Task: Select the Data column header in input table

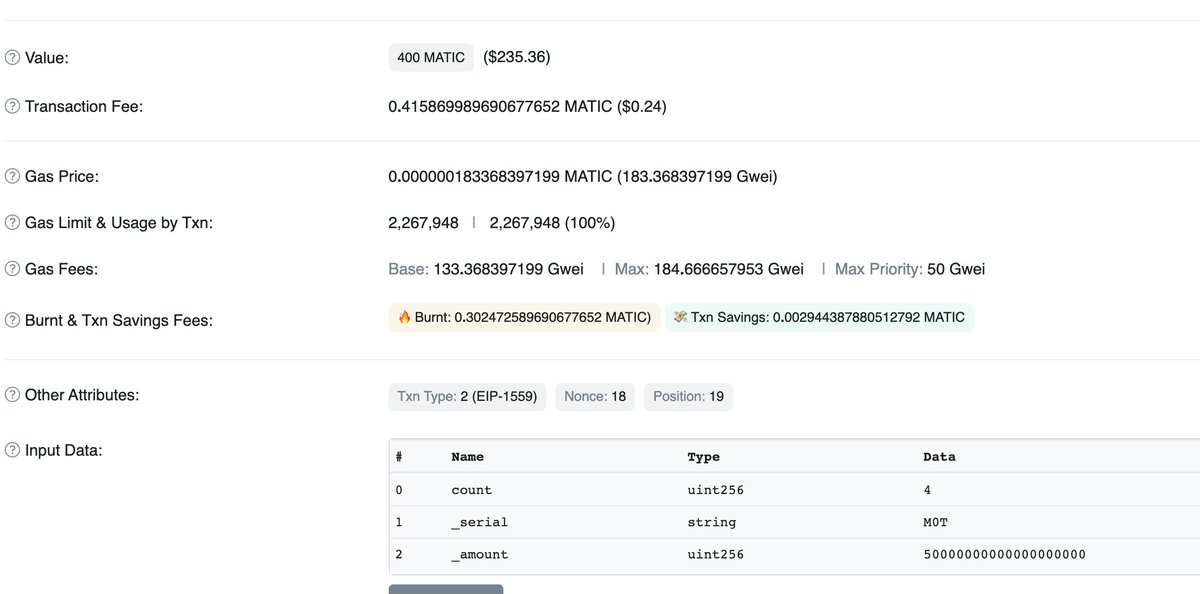Action: 939,457
